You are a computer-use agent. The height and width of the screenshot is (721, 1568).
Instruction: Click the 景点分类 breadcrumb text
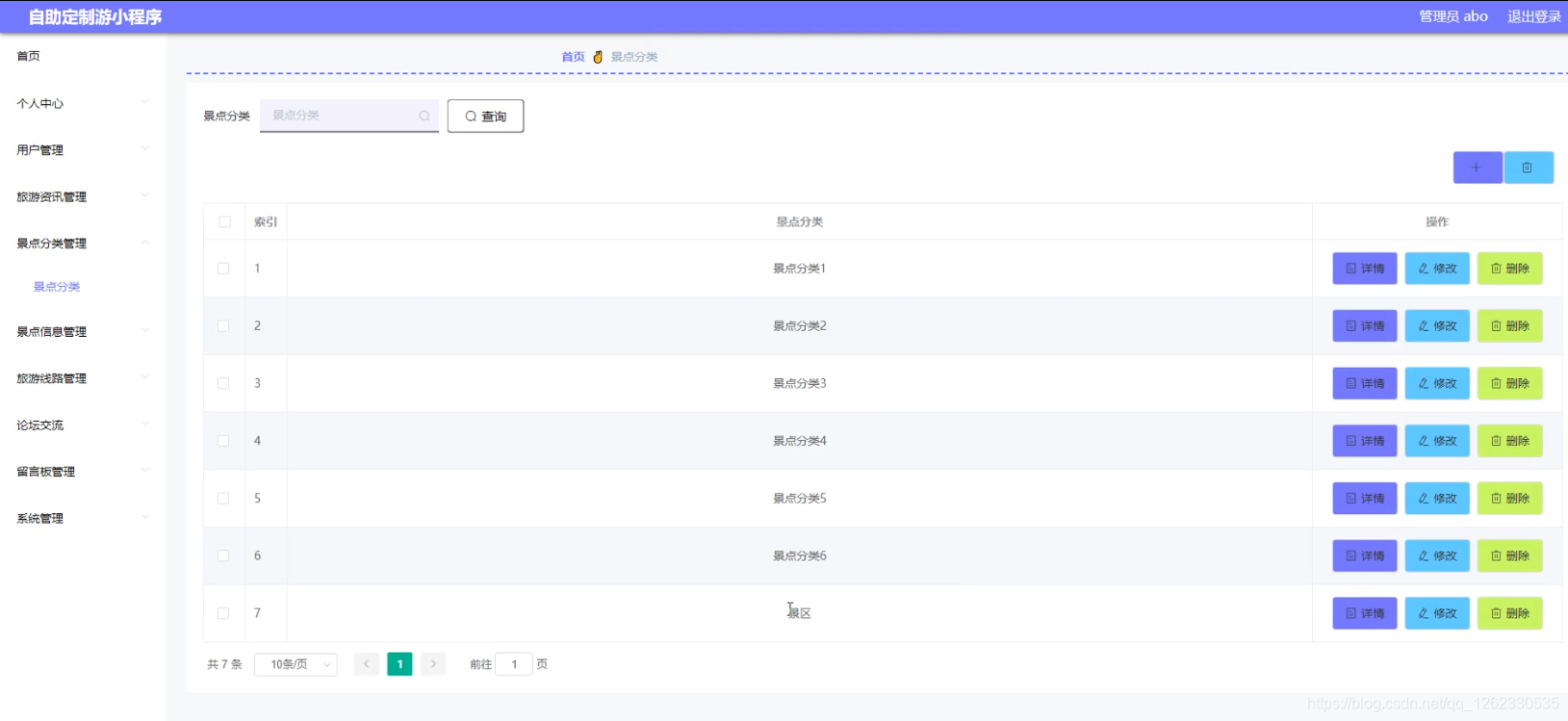click(634, 57)
